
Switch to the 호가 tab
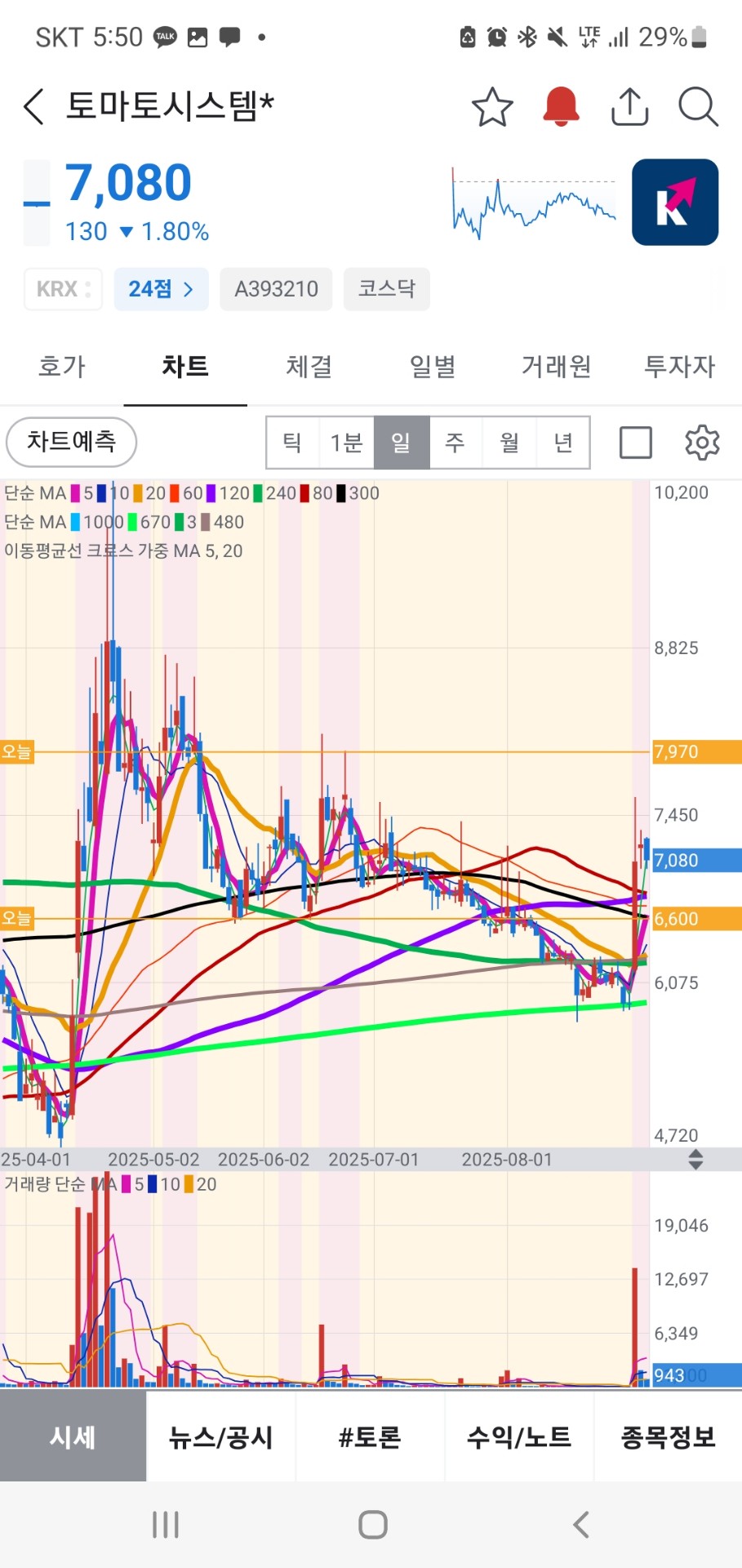tap(62, 367)
